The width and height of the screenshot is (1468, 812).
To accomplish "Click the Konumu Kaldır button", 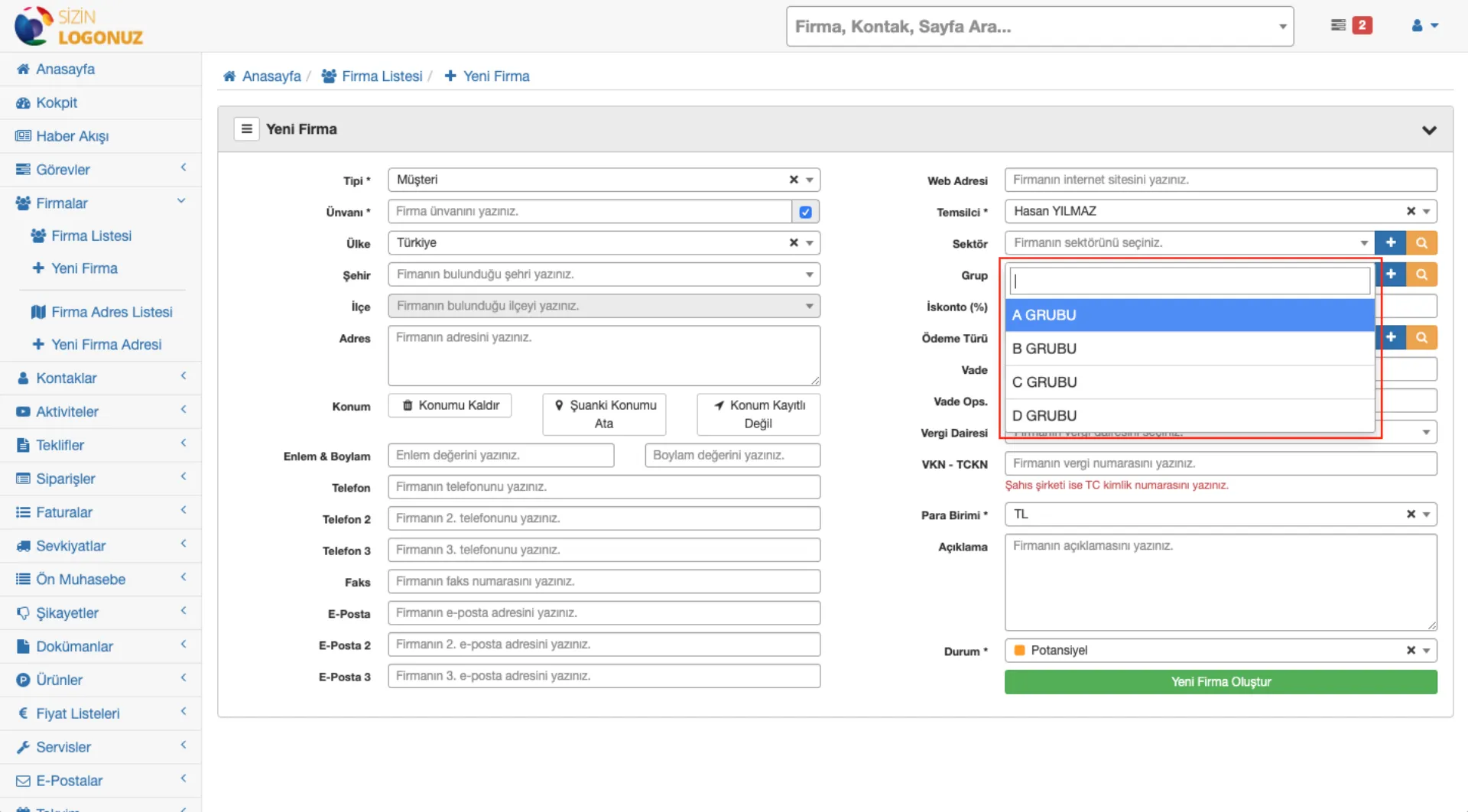I will 450,405.
